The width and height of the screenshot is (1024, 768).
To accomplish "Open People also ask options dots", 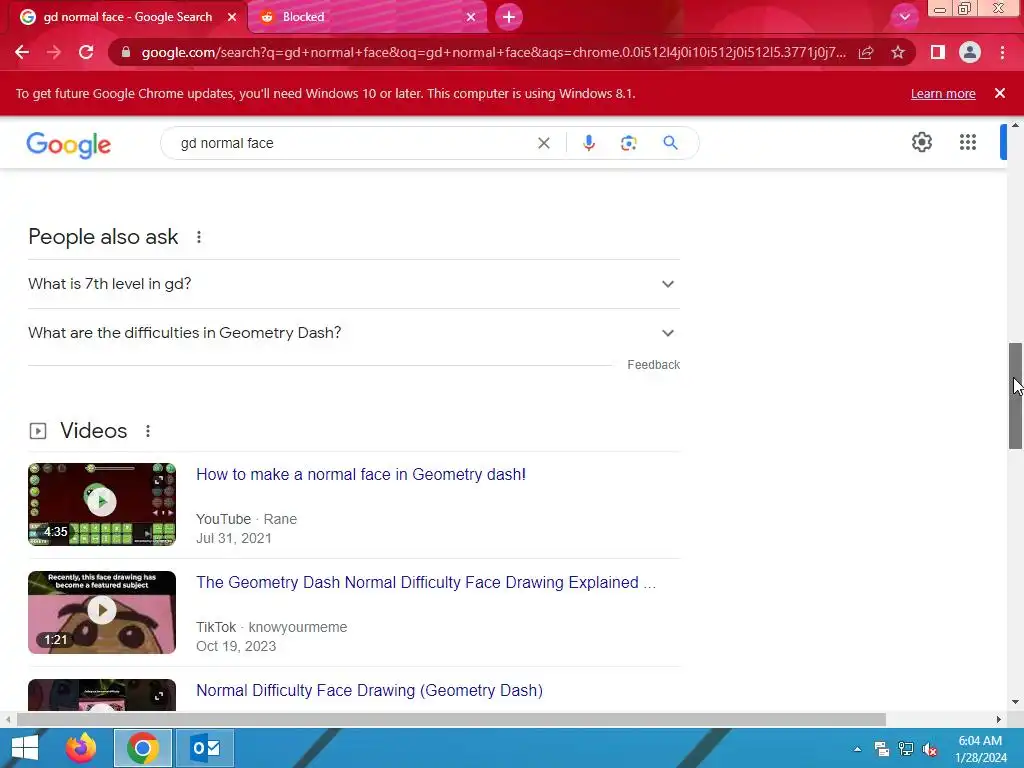I will 199,237.
